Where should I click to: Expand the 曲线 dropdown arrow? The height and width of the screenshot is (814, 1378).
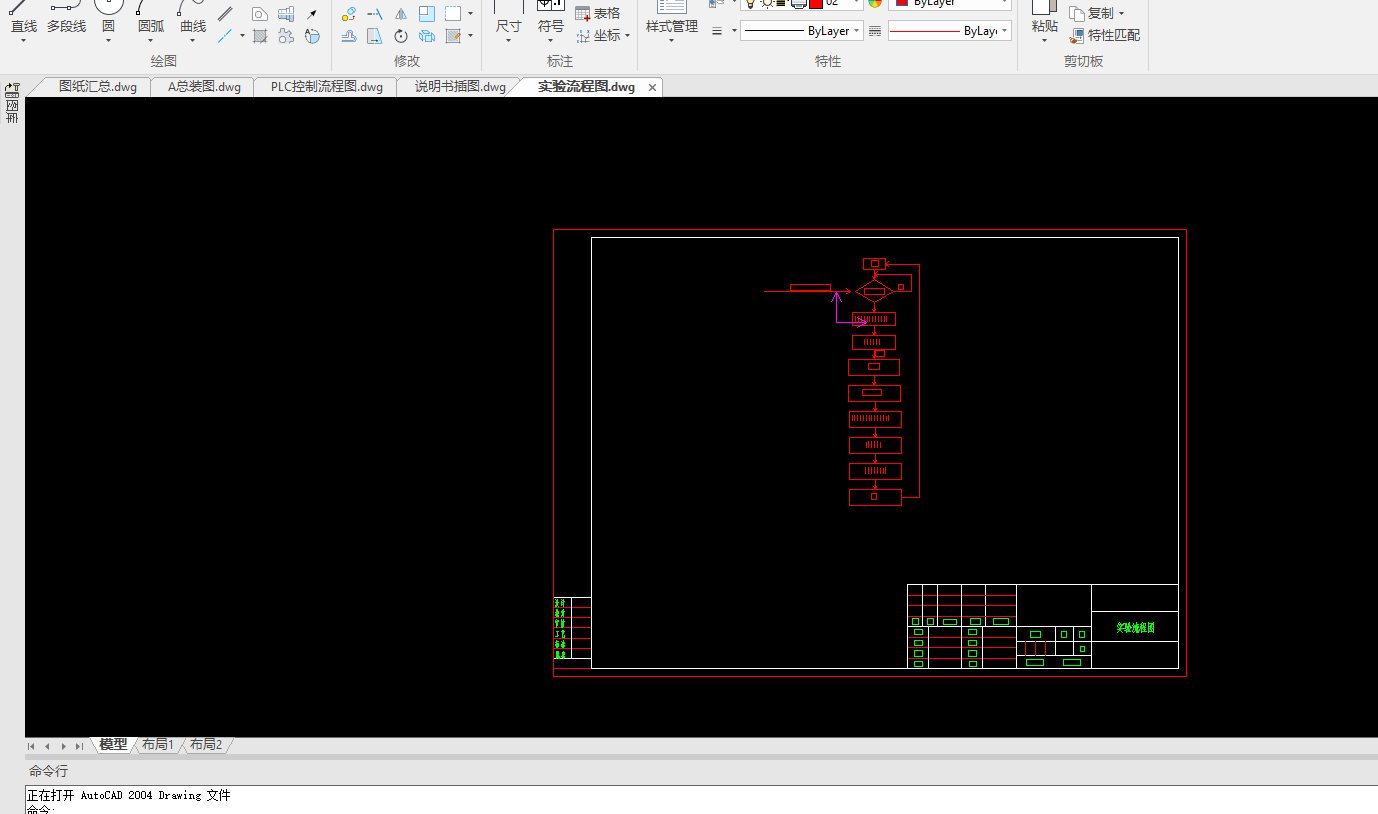[x=193, y=41]
